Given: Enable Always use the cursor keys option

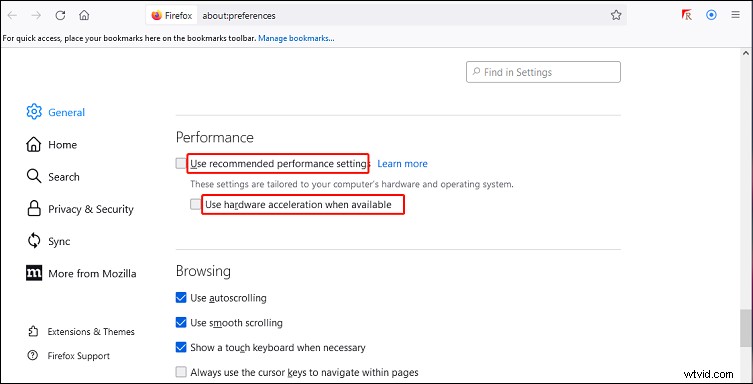Looking at the screenshot, I should (x=181, y=372).
